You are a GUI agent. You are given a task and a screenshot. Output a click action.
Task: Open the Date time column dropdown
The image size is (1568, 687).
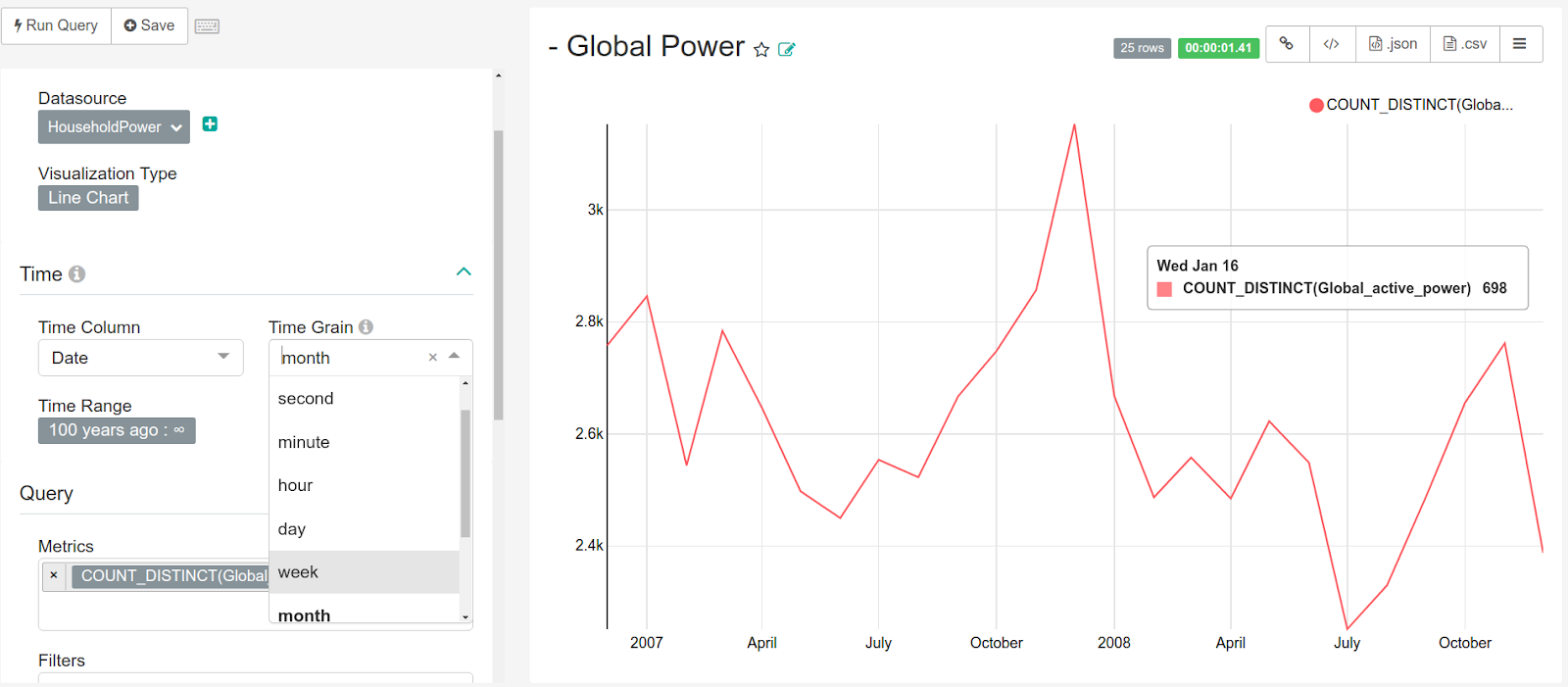(140, 358)
